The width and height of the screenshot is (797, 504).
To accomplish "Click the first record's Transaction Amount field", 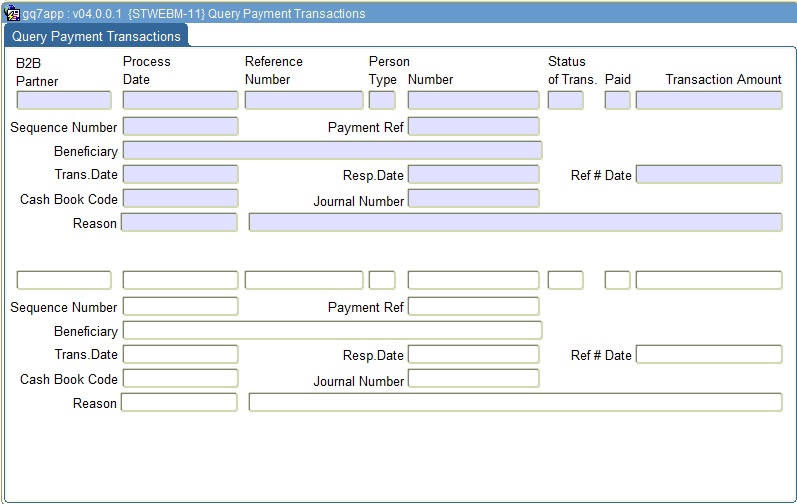I will pos(709,100).
